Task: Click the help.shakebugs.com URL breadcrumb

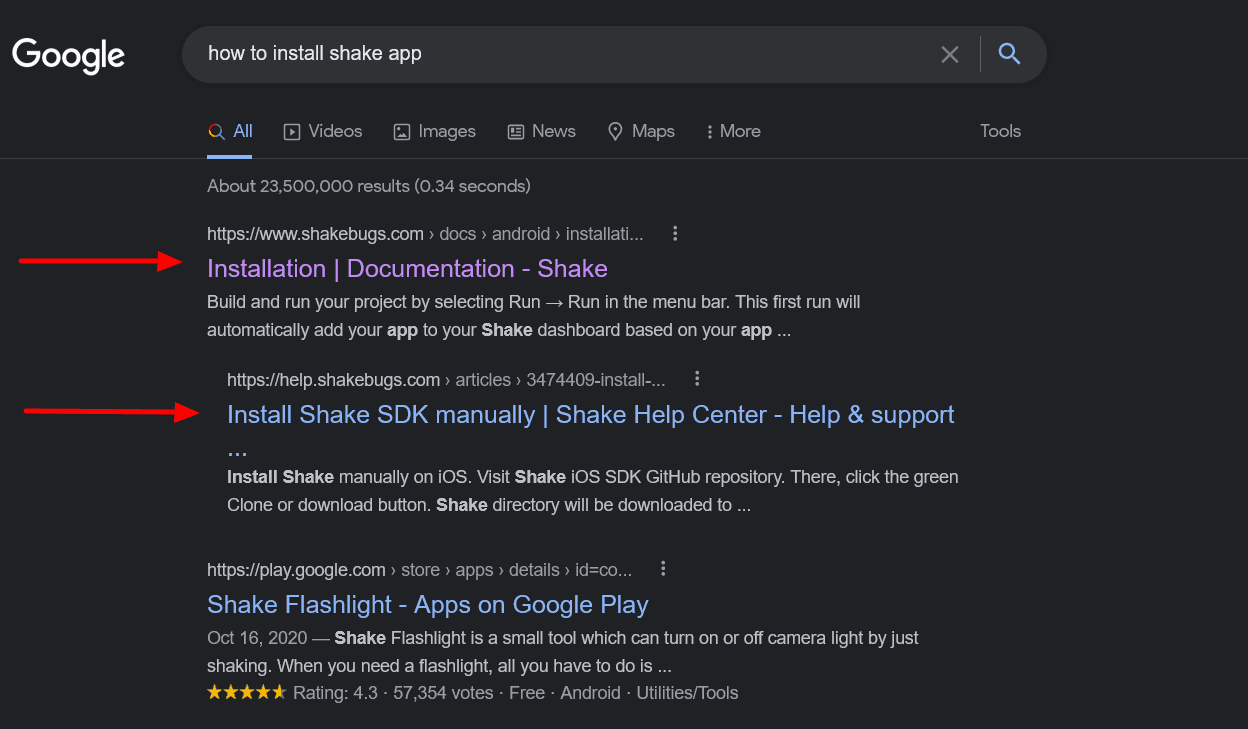Action: pyautogui.click(x=333, y=379)
